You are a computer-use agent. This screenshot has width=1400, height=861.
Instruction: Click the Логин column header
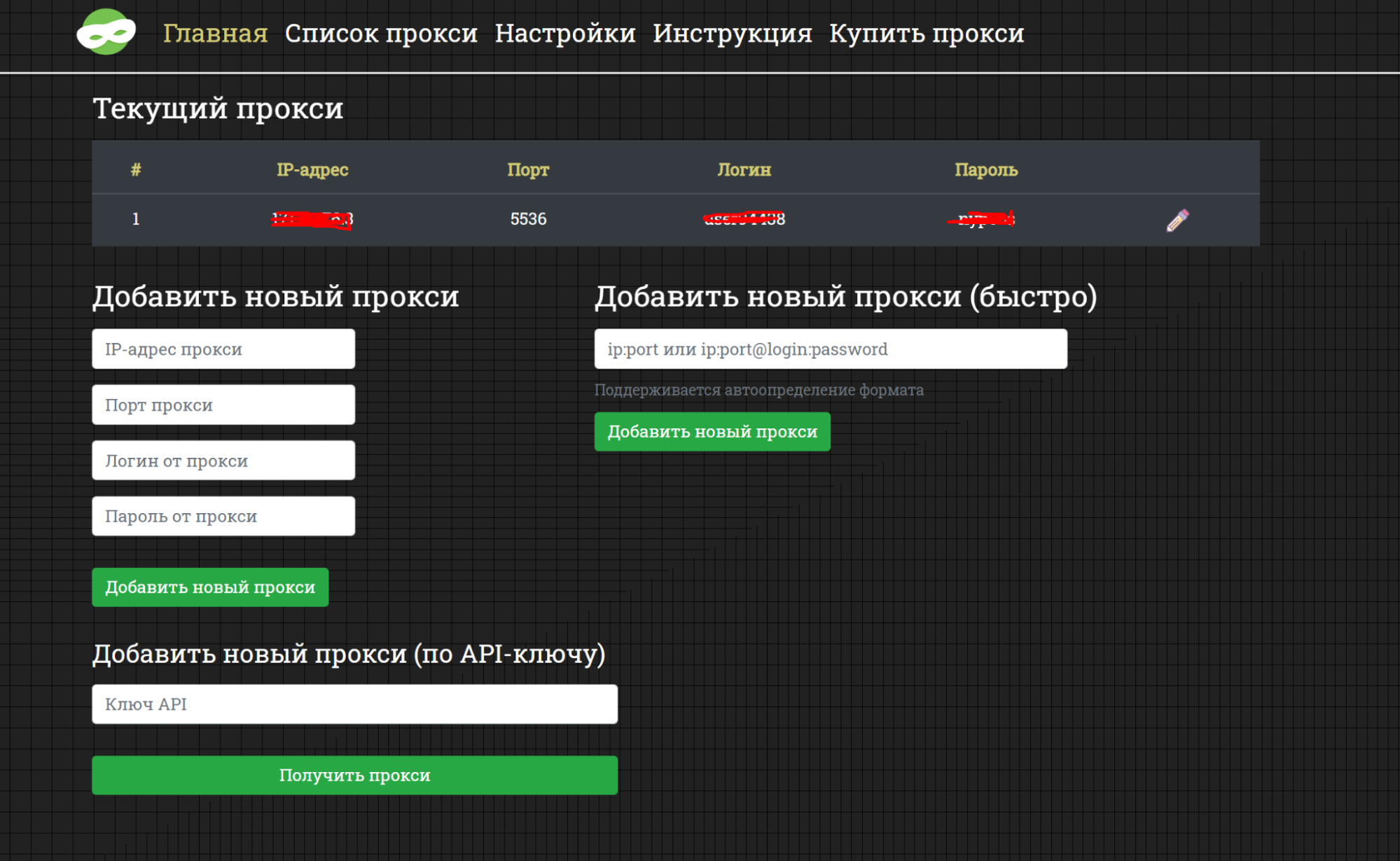tap(744, 169)
